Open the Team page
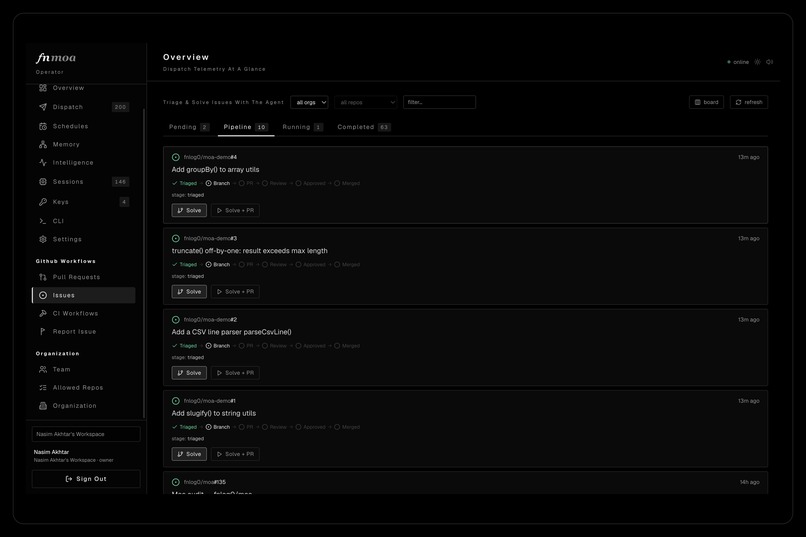 (x=83, y=369)
